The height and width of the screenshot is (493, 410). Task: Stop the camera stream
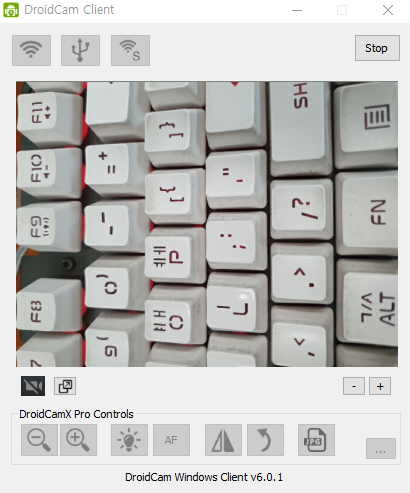377,48
